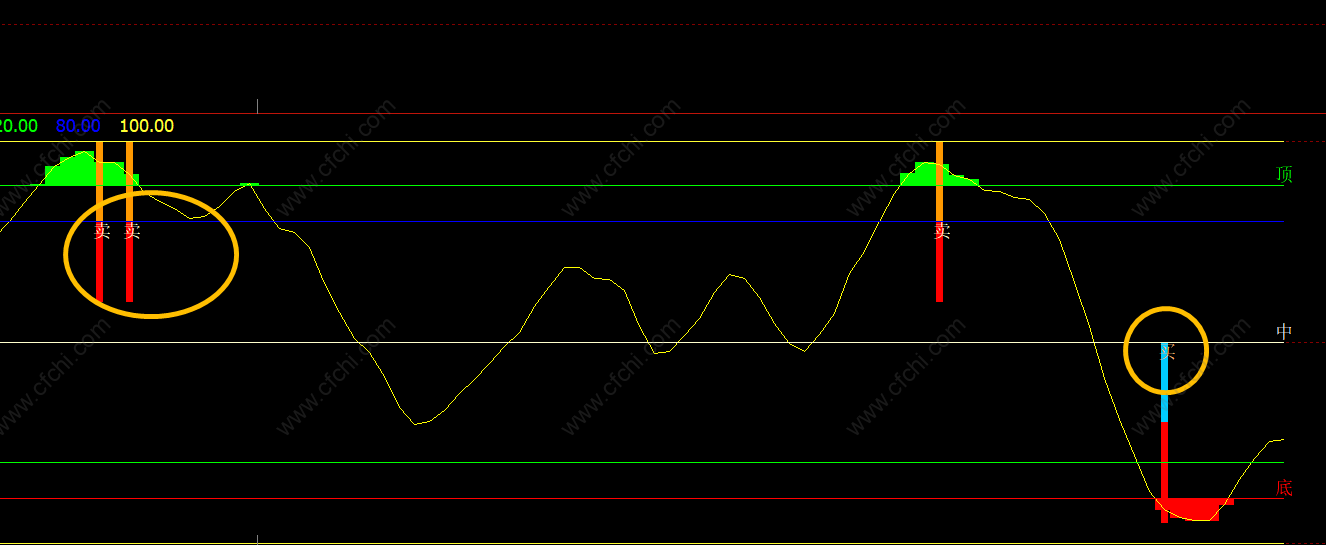
Task: Click the green overbought histogram on the right peak
Action: point(938,175)
